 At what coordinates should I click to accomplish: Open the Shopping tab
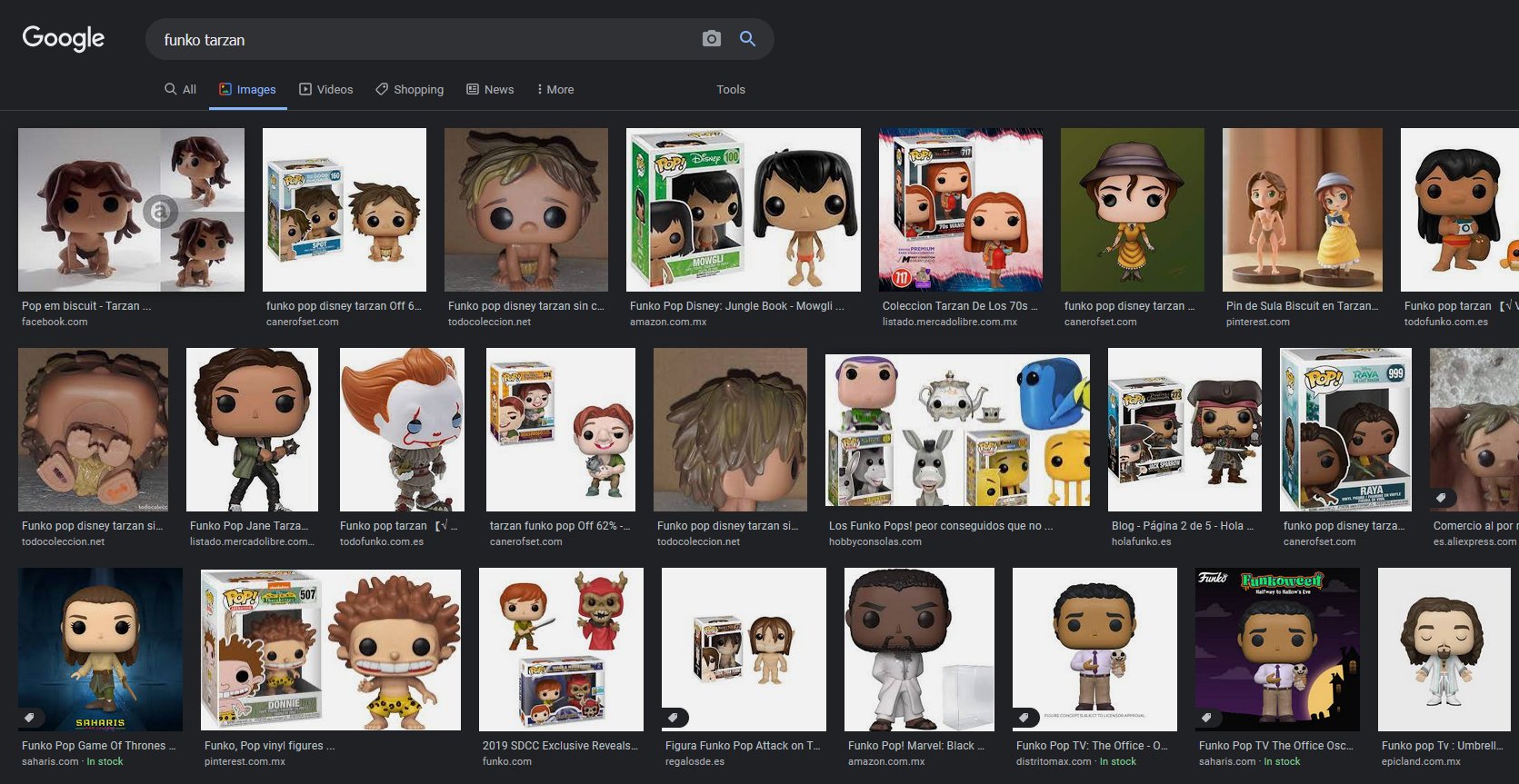click(410, 89)
